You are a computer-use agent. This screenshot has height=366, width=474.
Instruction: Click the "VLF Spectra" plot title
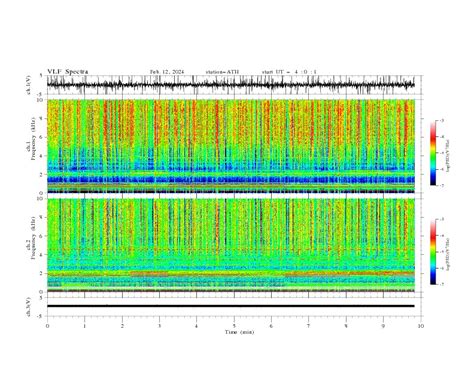(x=68, y=72)
